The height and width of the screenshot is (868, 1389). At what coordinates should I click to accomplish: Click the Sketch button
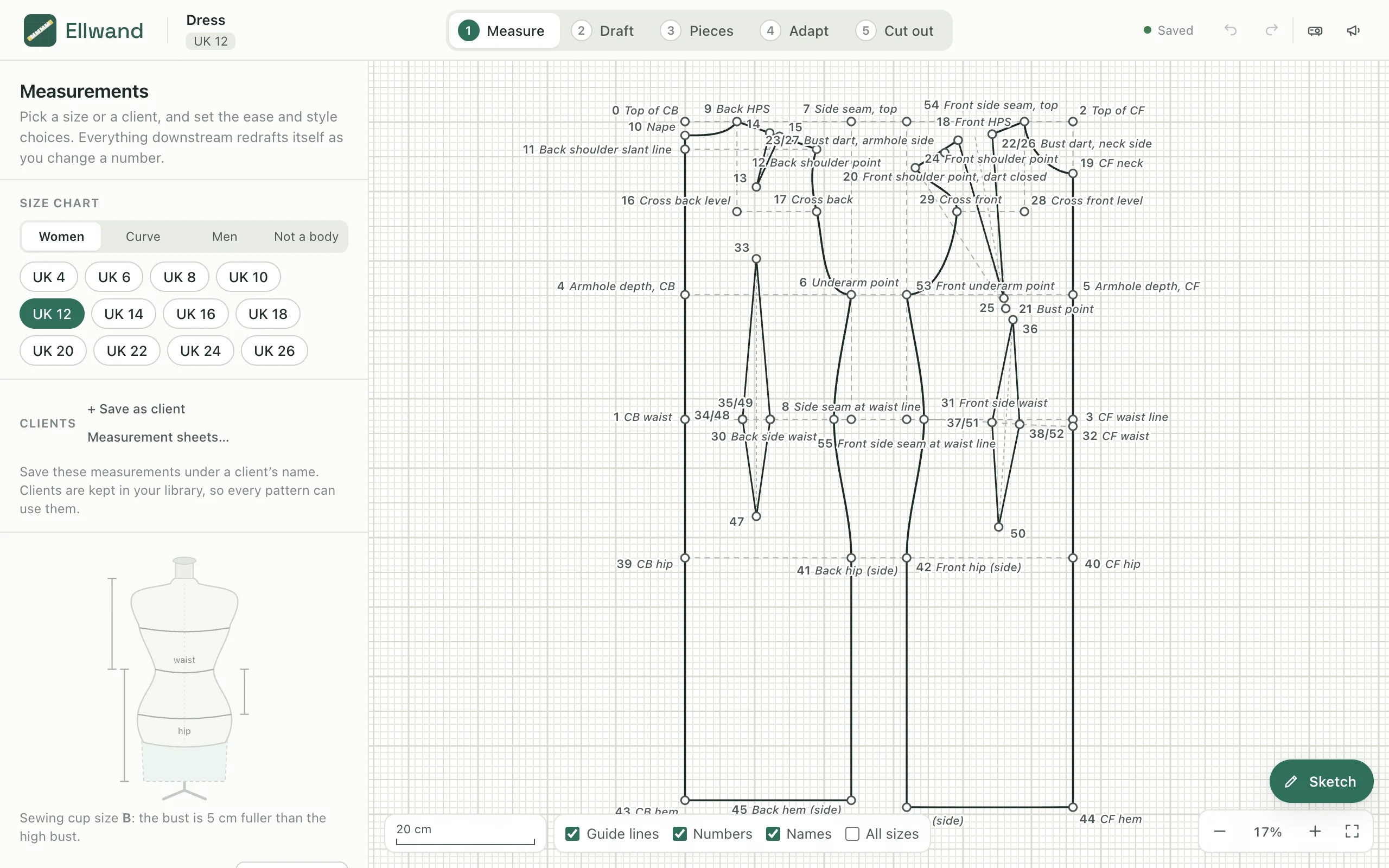coord(1321,781)
